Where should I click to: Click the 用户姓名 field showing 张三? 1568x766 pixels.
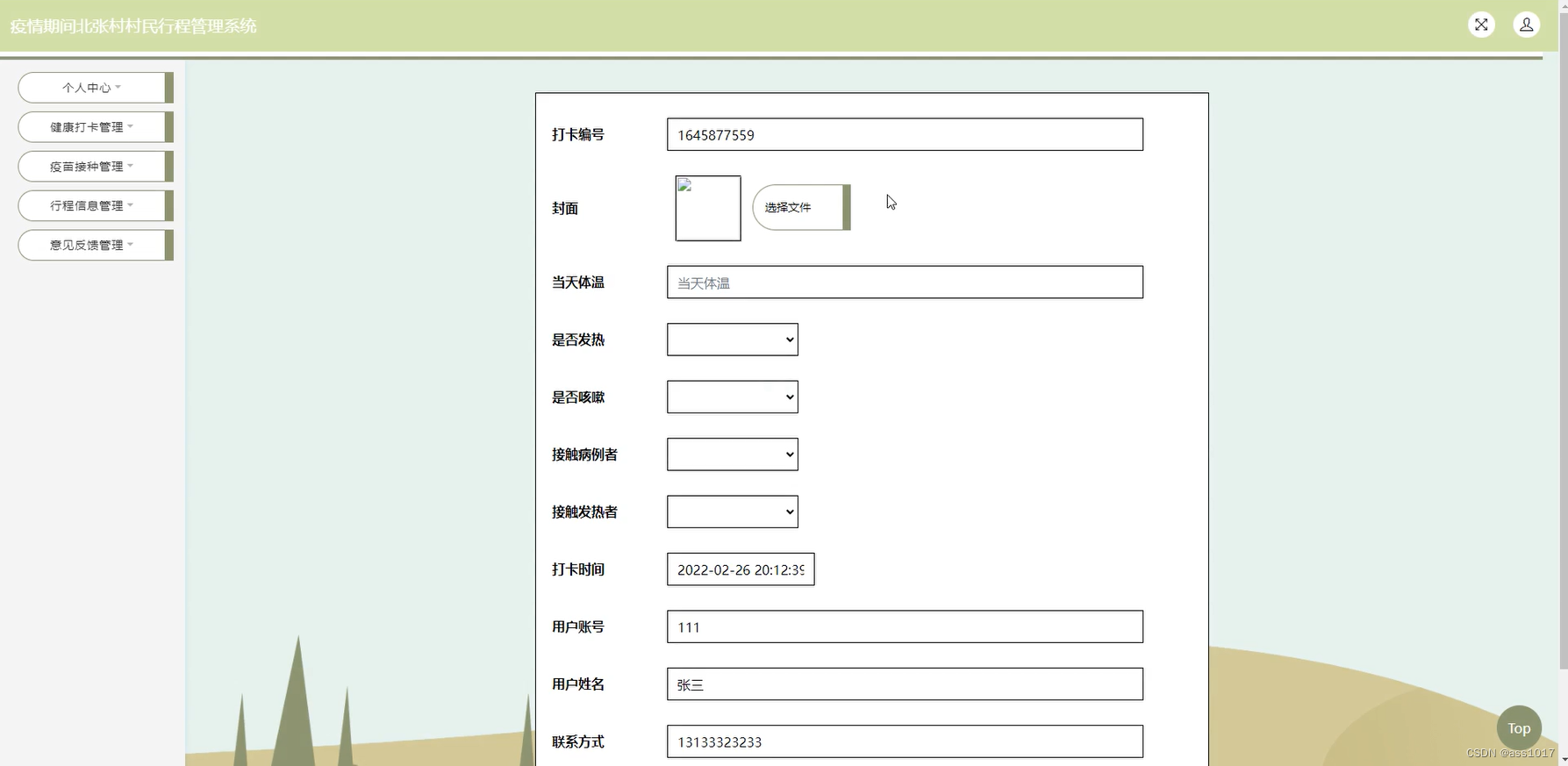[x=905, y=684]
